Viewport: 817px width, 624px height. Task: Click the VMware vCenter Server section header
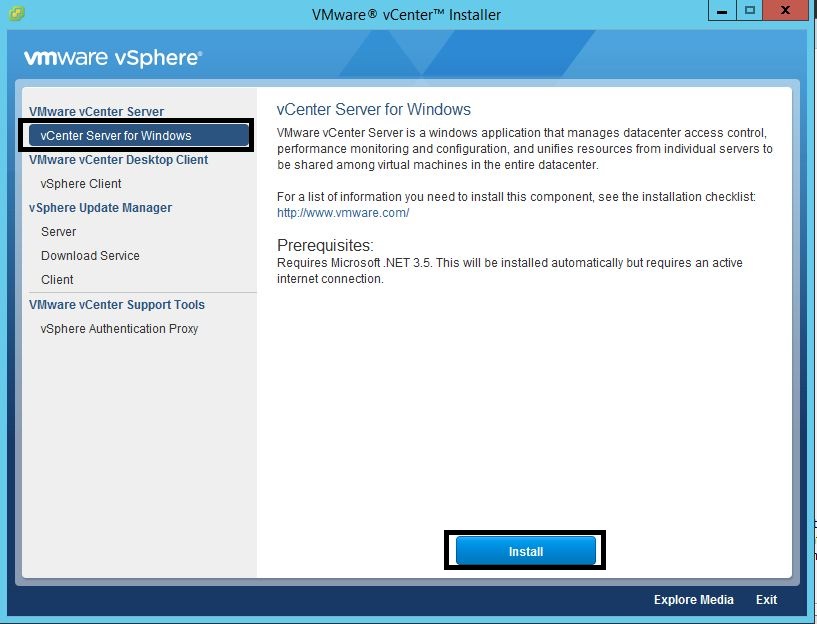(x=96, y=112)
